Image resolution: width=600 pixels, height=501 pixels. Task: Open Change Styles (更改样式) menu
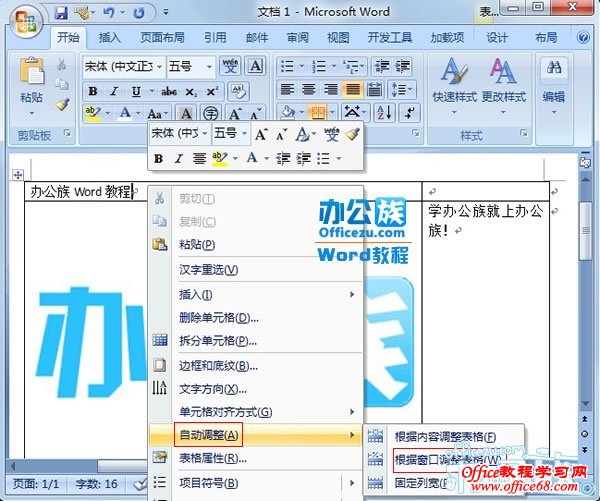pyautogui.click(x=503, y=85)
